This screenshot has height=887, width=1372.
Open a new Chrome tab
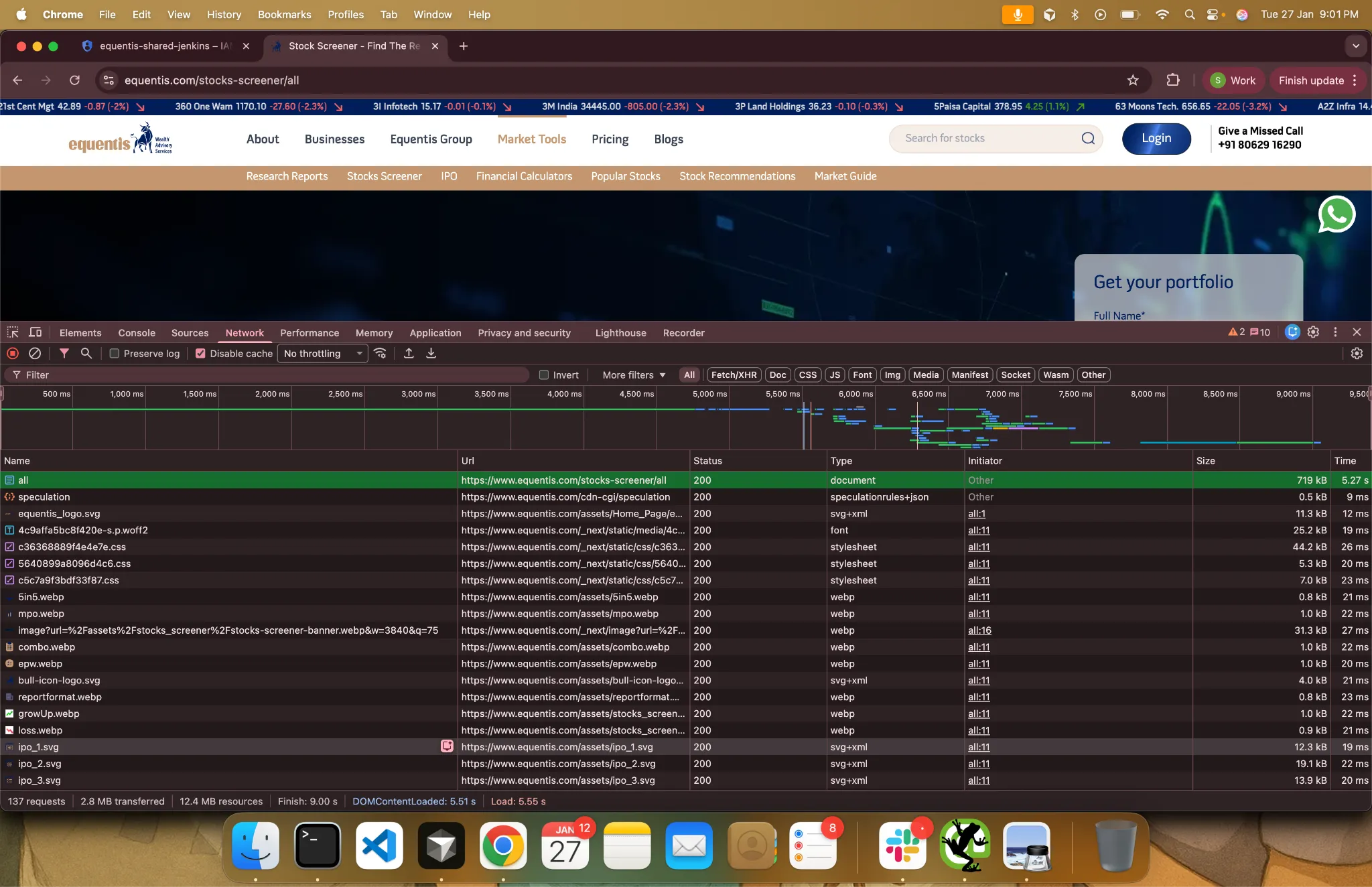[464, 46]
